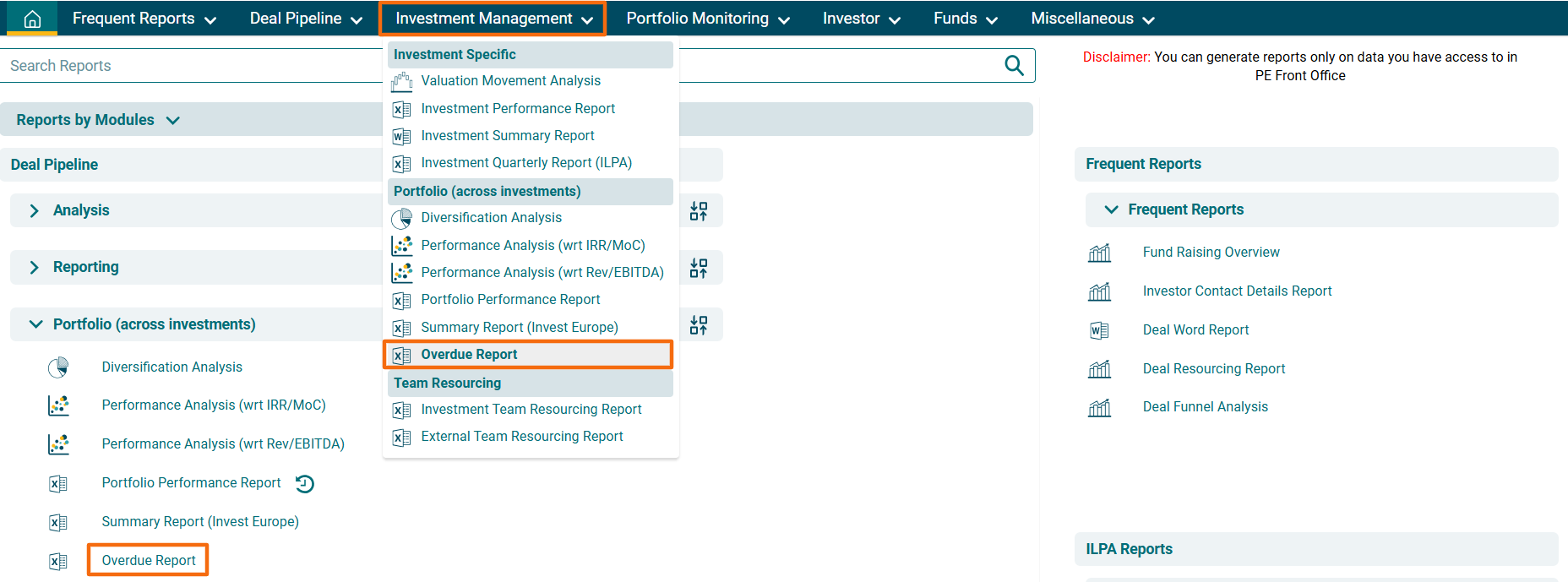Click the Diversification Analysis pie icon in left list

pos(58,367)
